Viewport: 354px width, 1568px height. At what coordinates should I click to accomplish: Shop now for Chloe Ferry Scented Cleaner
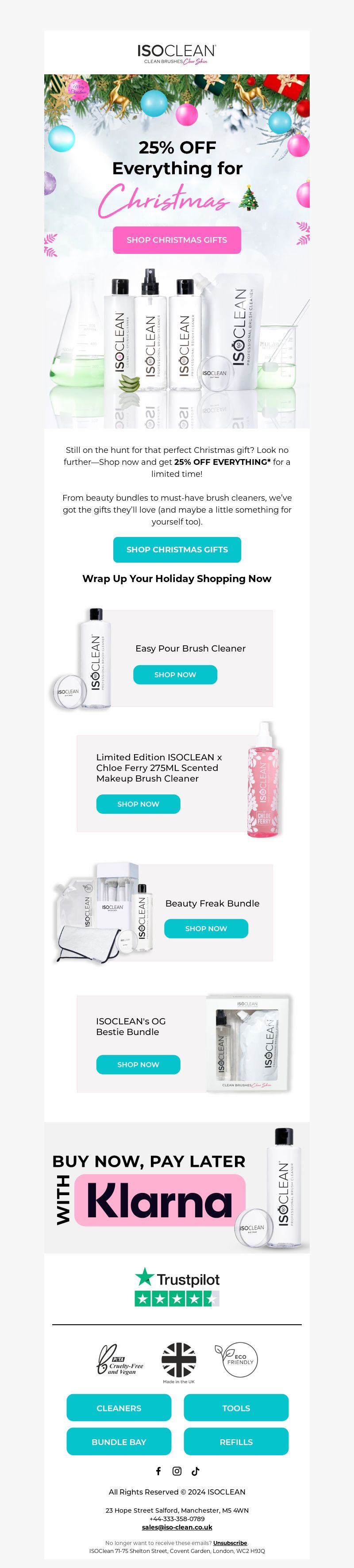[139, 804]
